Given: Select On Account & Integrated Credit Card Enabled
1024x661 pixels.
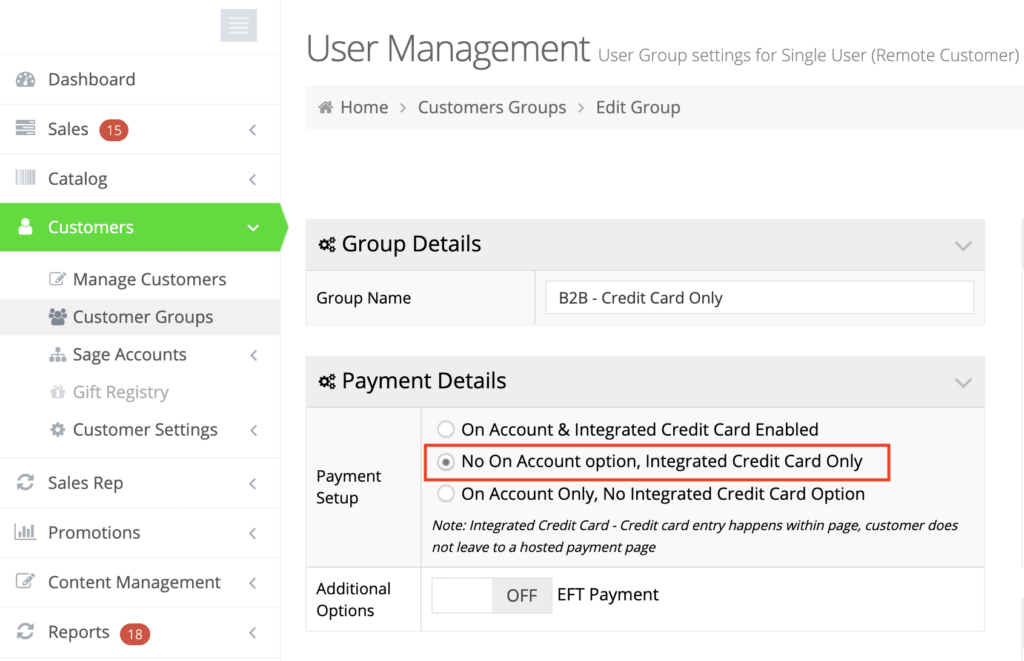Looking at the screenshot, I should coord(446,430).
